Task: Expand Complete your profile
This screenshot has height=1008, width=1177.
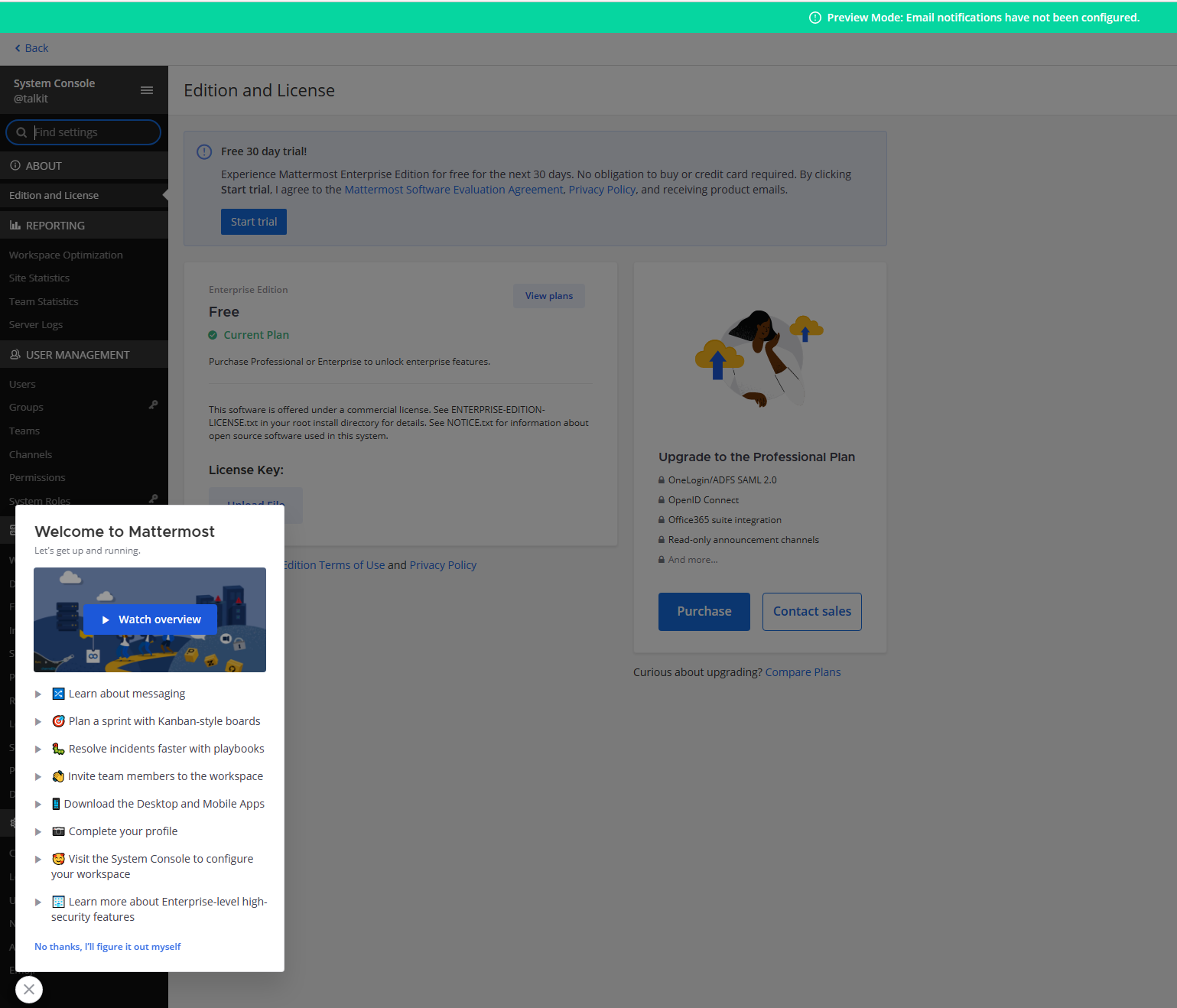Action: click(x=38, y=831)
